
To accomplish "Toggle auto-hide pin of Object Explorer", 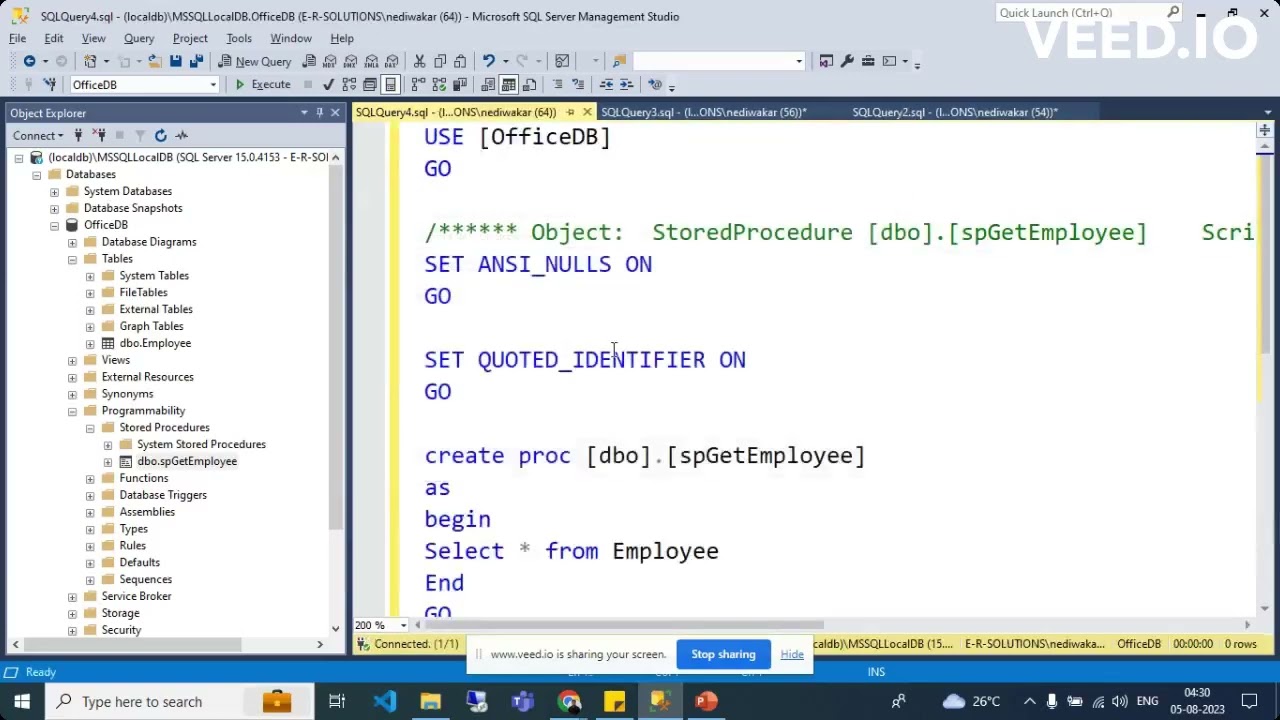I will [319, 113].
